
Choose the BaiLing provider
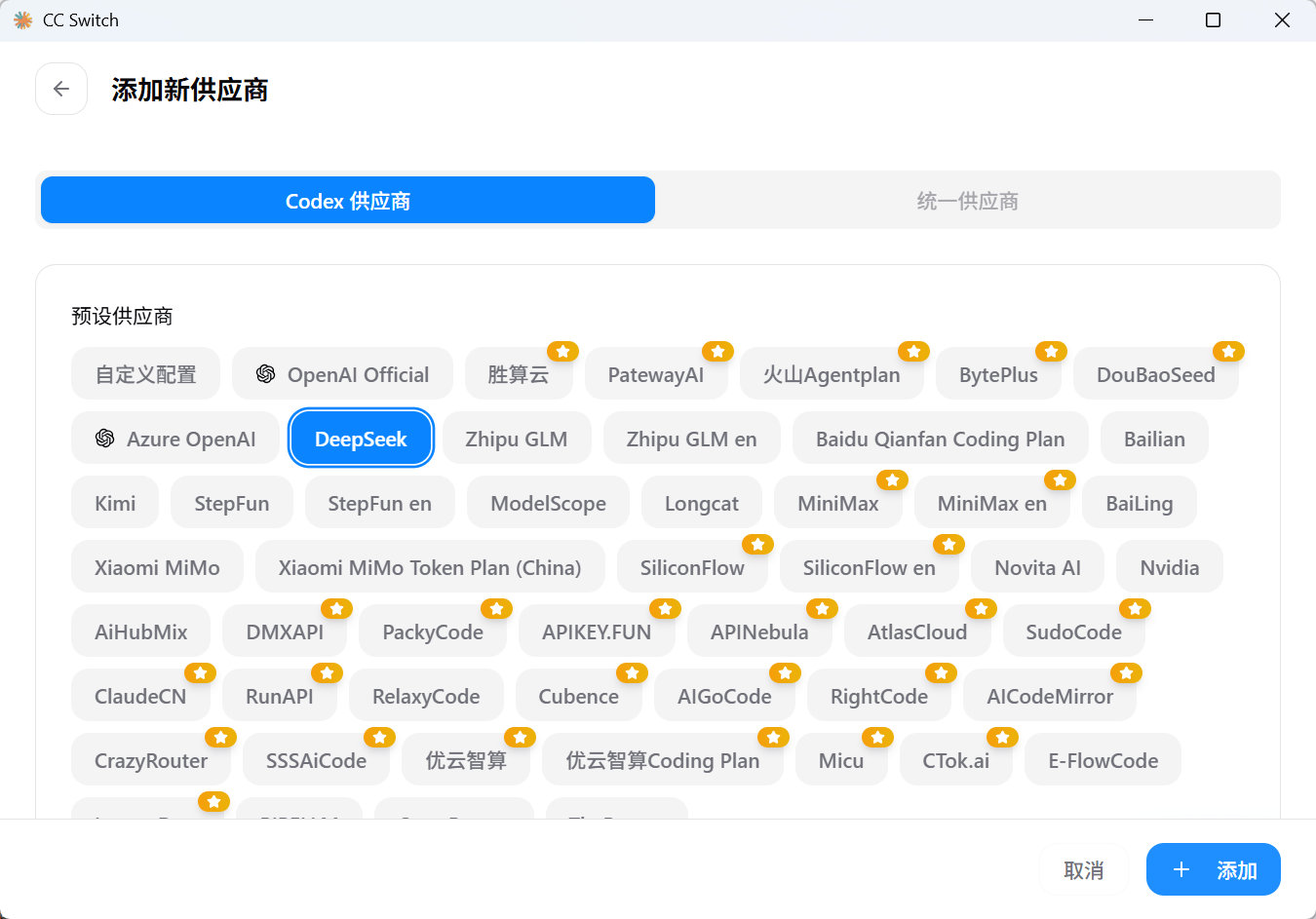pos(1140,503)
